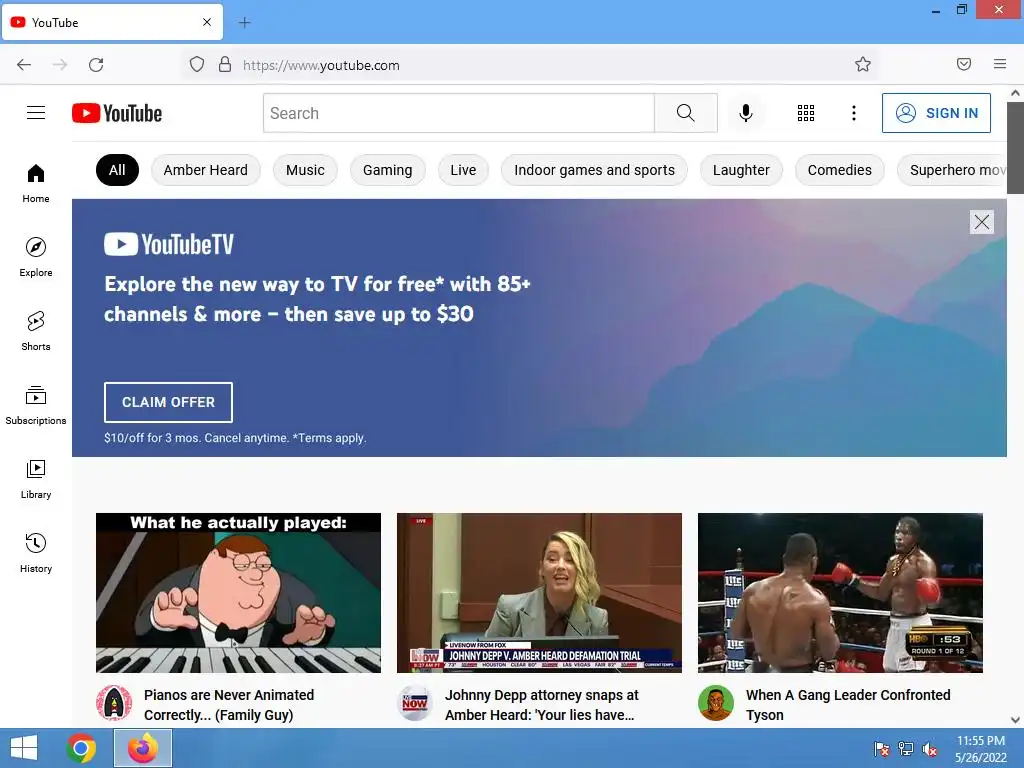The height and width of the screenshot is (768, 1024).
Task: Open Library in sidebar
Action: pyautogui.click(x=36, y=479)
